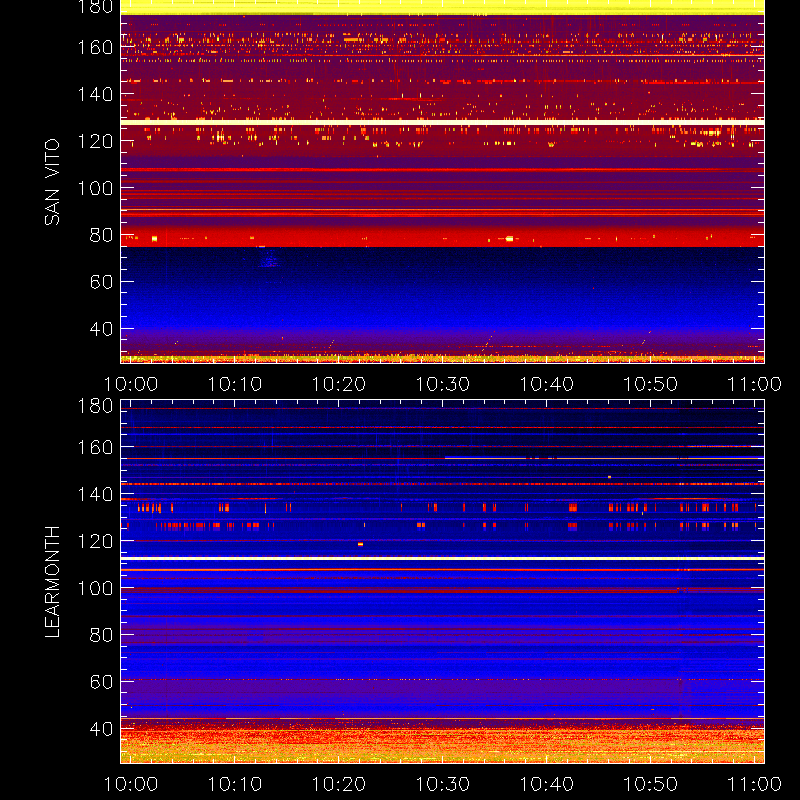Click 10:50 time label under Learmonth plot

[x=651, y=784]
